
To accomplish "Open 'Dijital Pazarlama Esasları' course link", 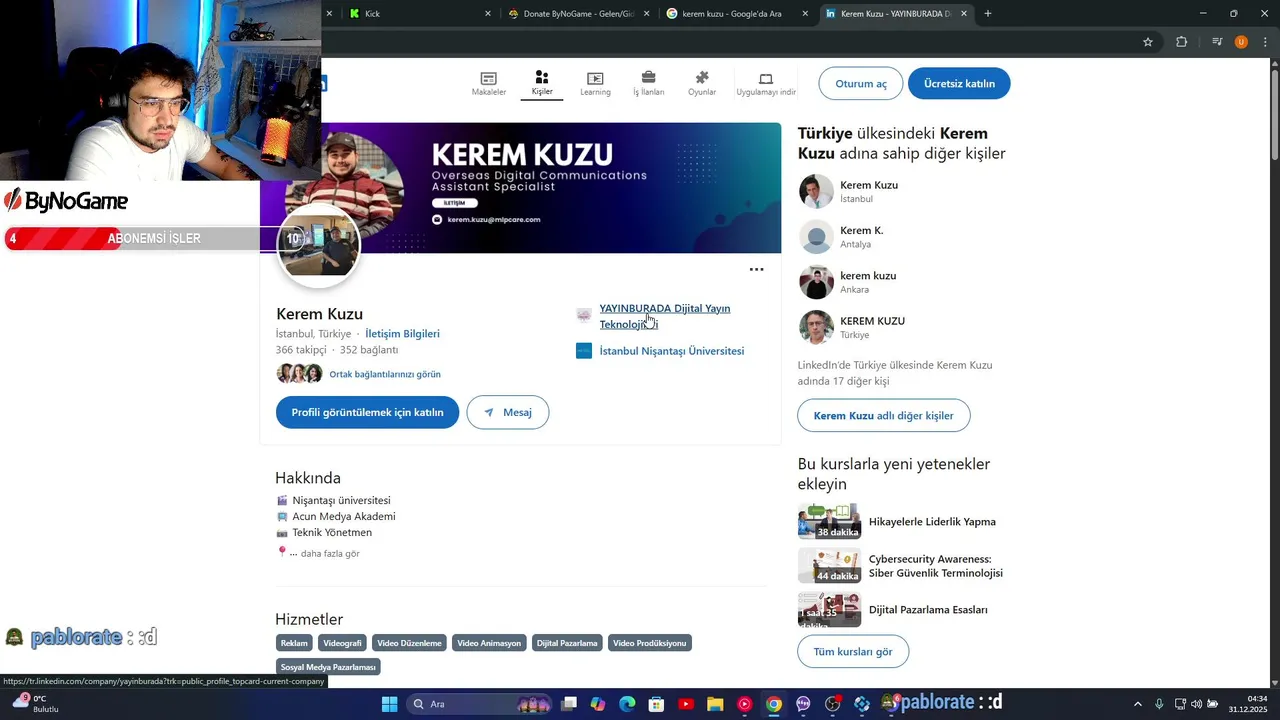I will (928, 610).
